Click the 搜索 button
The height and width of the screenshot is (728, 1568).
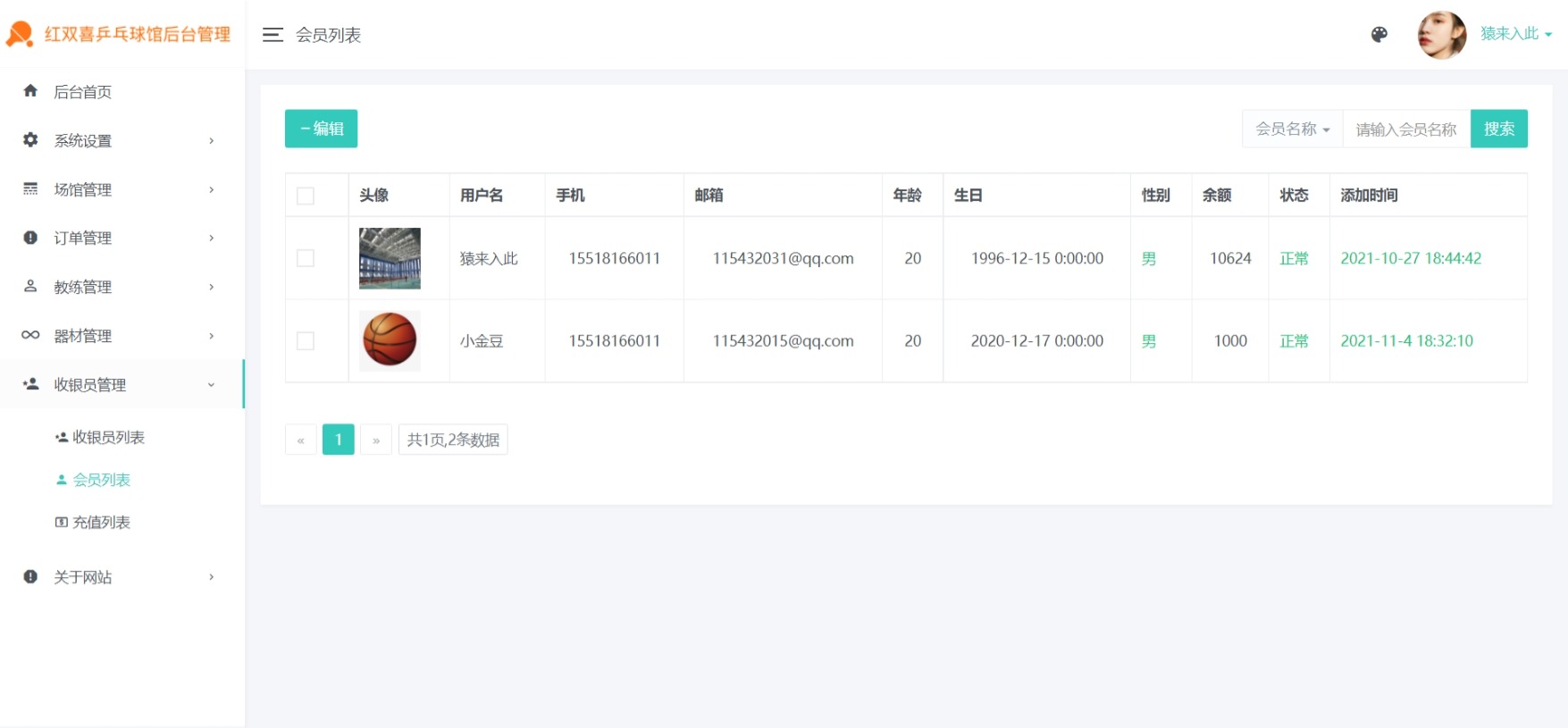click(1499, 129)
